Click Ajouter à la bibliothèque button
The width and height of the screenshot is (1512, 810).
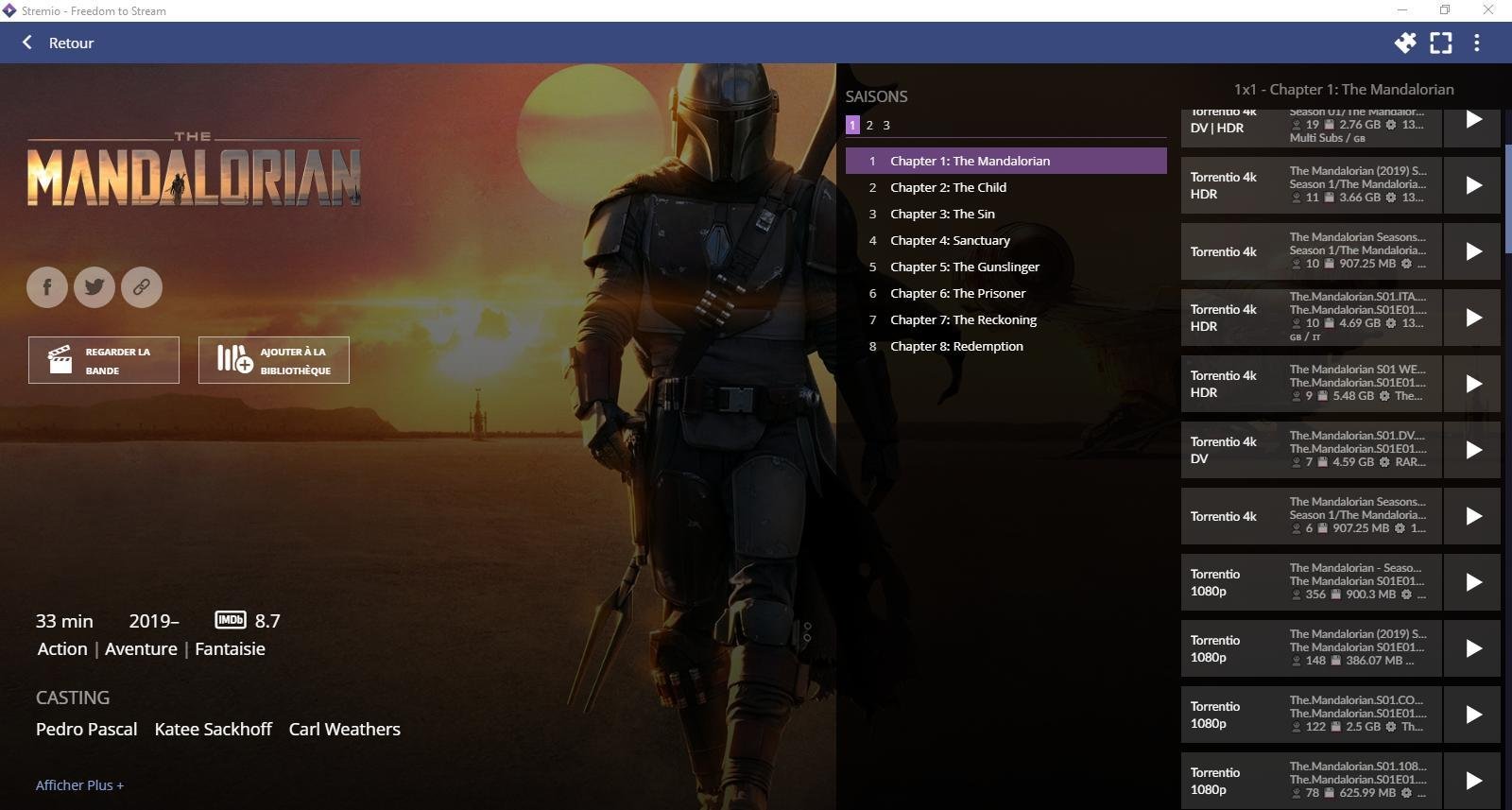pyautogui.click(x=274, y=360)
